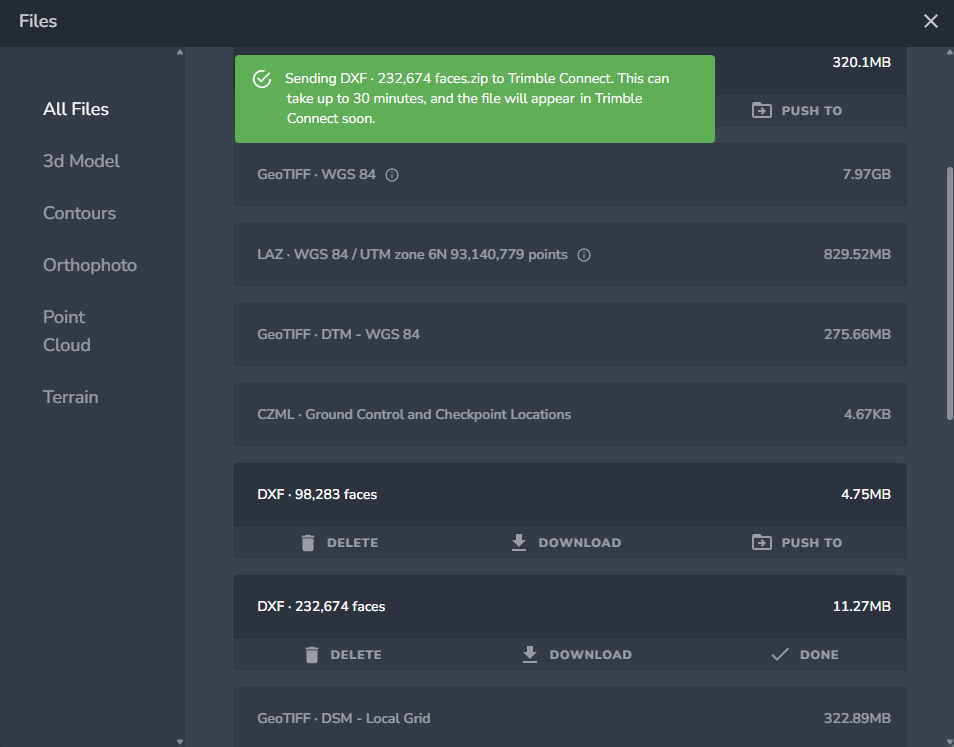This screenshot has width=954, height=747.
Task: Open info icon beside LAZ point count
Action: (x=584, y=255)
